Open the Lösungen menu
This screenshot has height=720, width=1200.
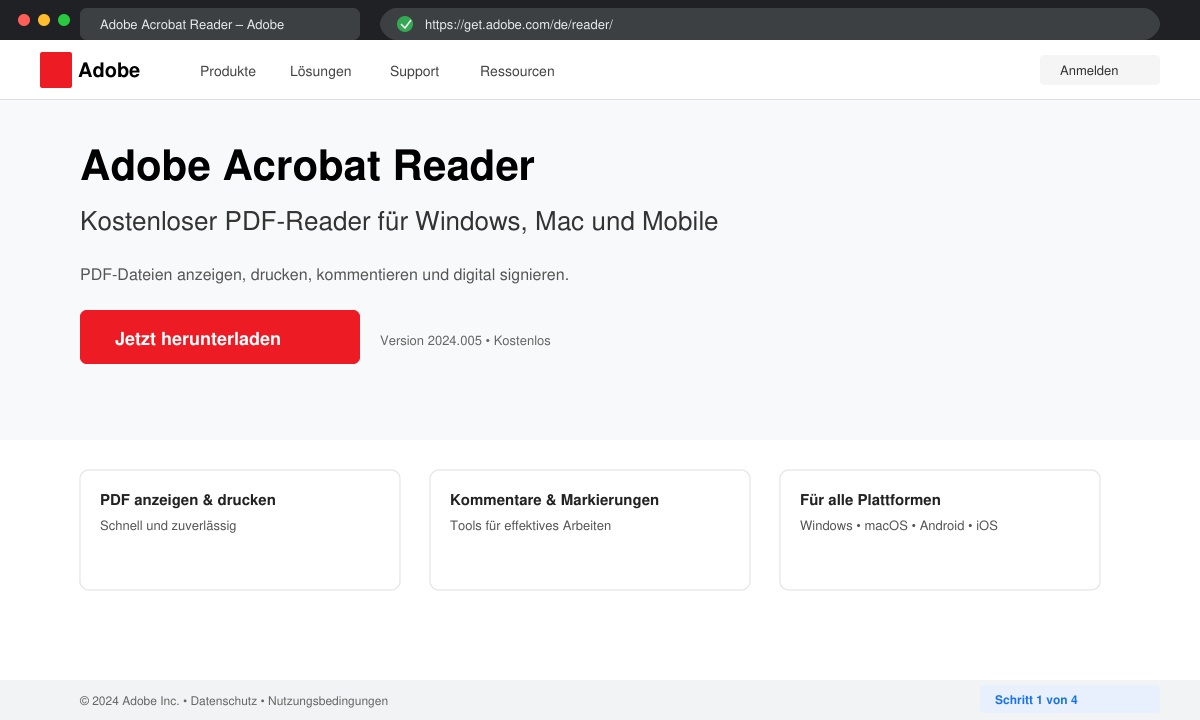[x=321, y=71]
